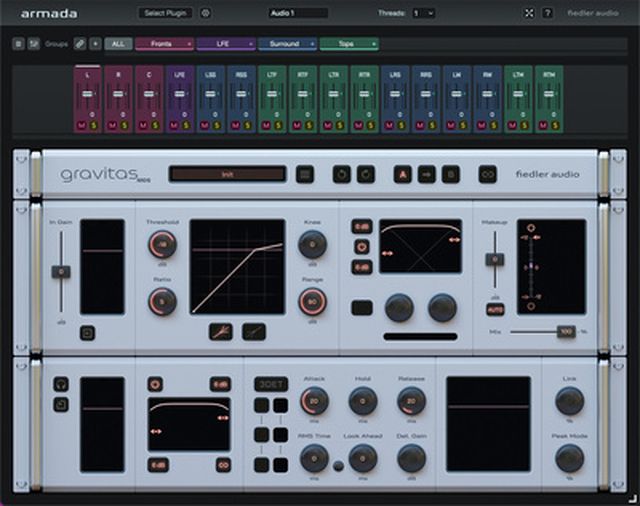Mute the R channel
The width and height of the screenshot is (640, 506).
(x=112, y=125)
